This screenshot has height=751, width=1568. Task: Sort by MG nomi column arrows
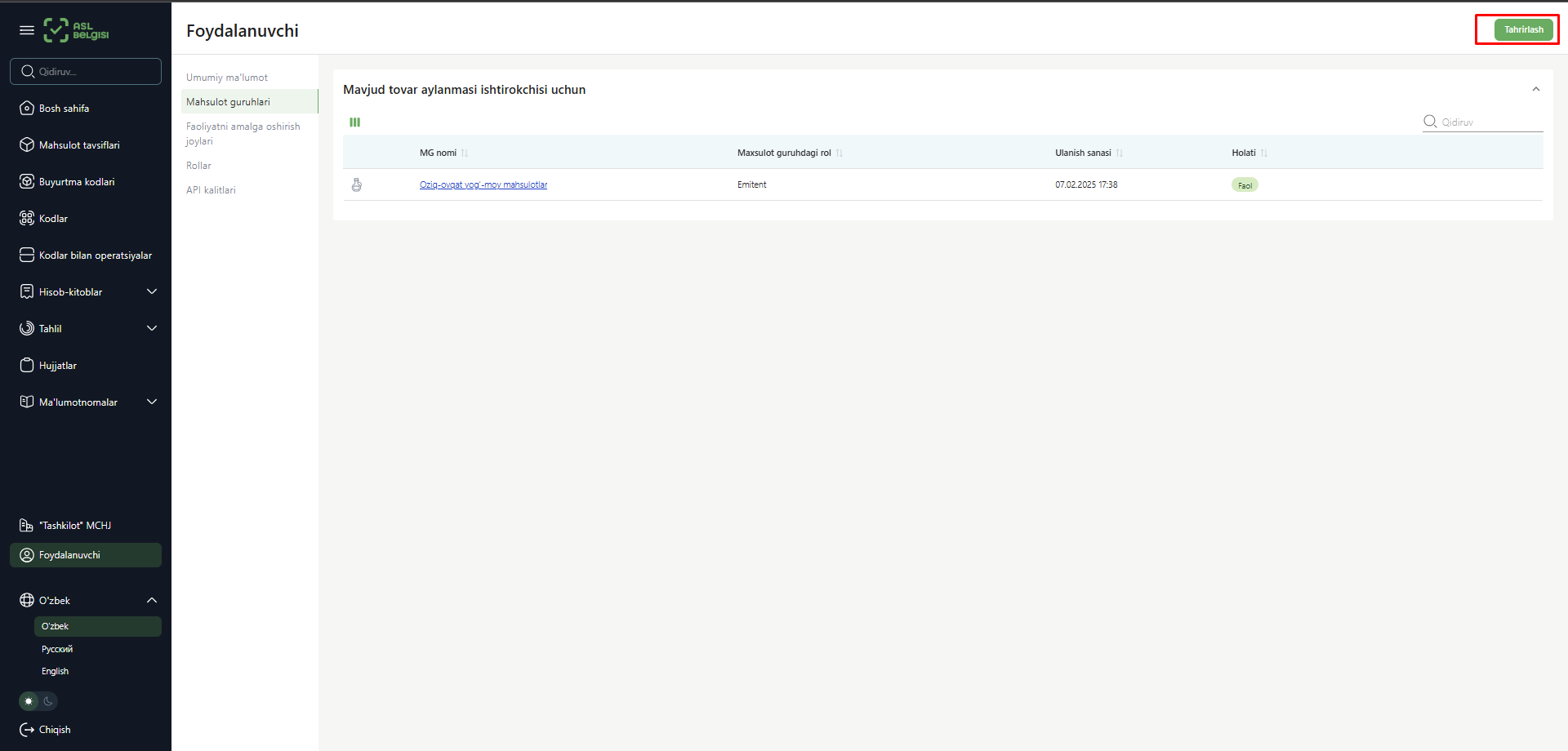coord(465,153)
